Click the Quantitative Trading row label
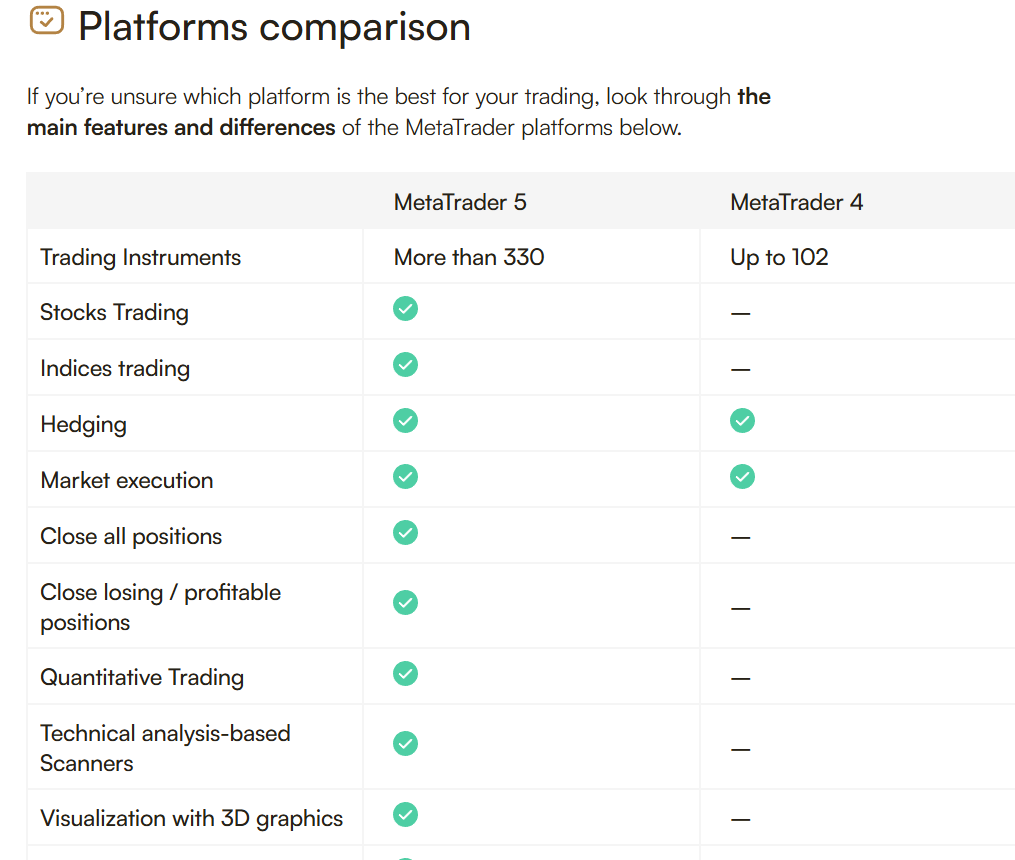 (142, 678)
